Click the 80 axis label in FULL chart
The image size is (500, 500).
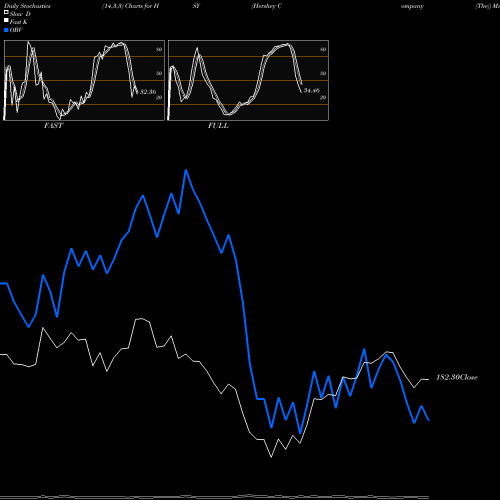pyautogui.click(x=323, y=49)
